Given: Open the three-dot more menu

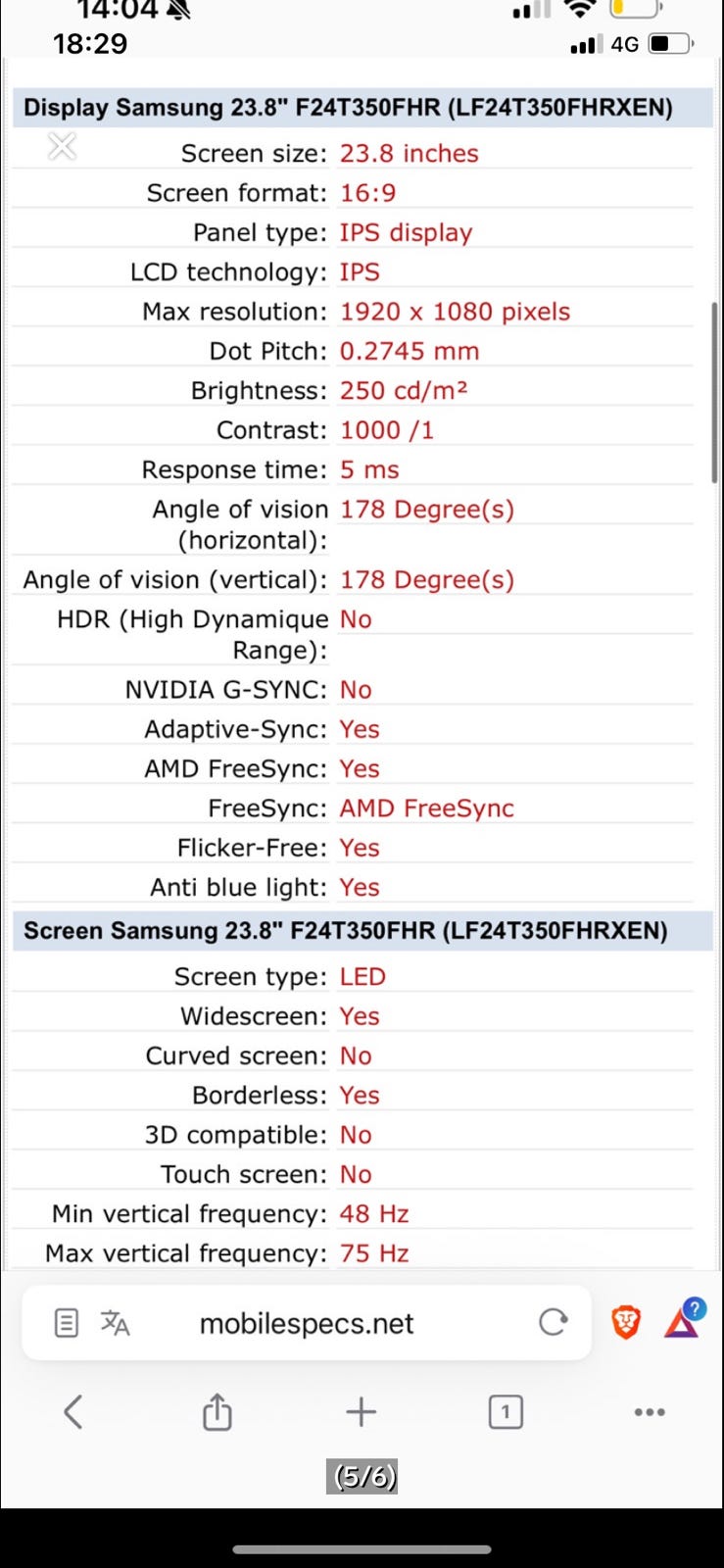Looking at the screenshot, I should 650,1412.
